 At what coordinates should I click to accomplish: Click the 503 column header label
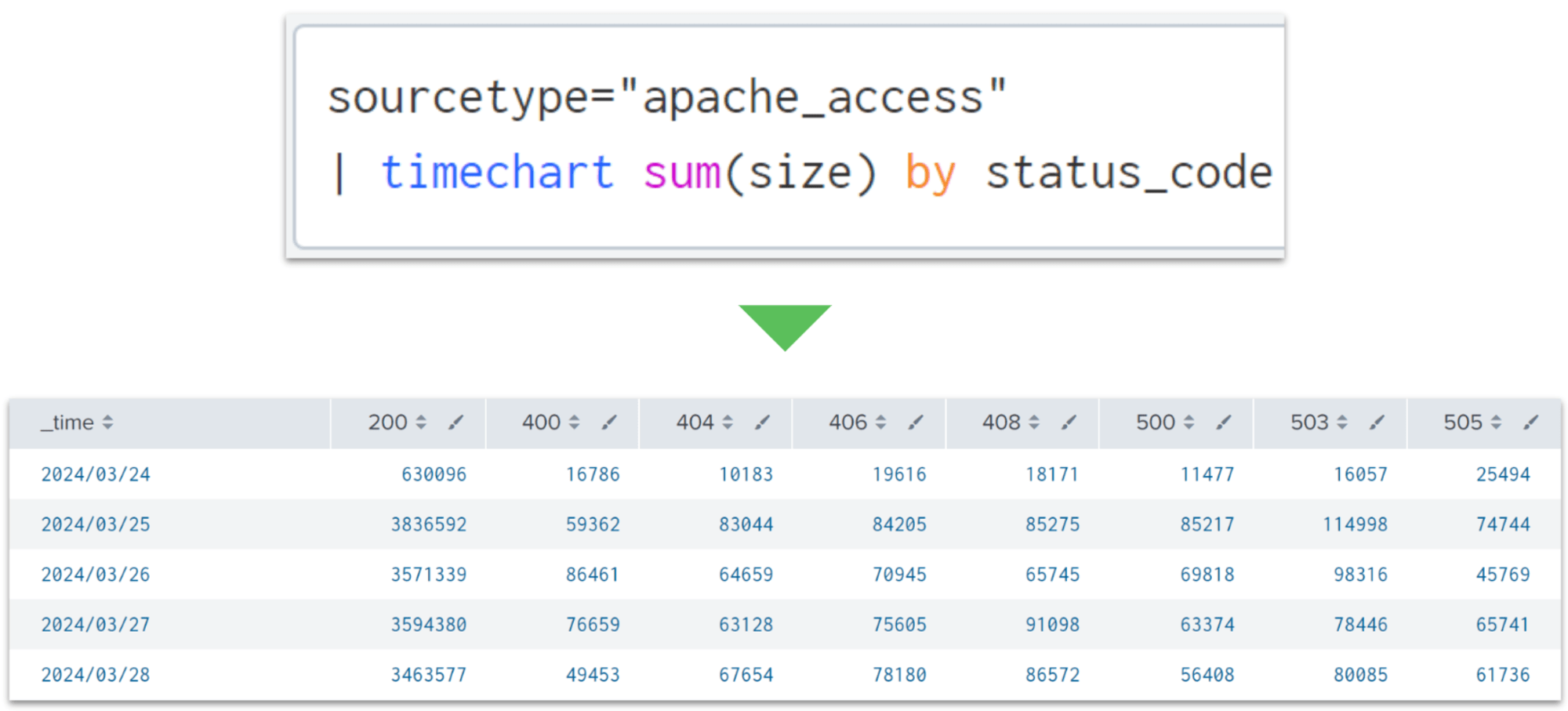click(1310, 423)
